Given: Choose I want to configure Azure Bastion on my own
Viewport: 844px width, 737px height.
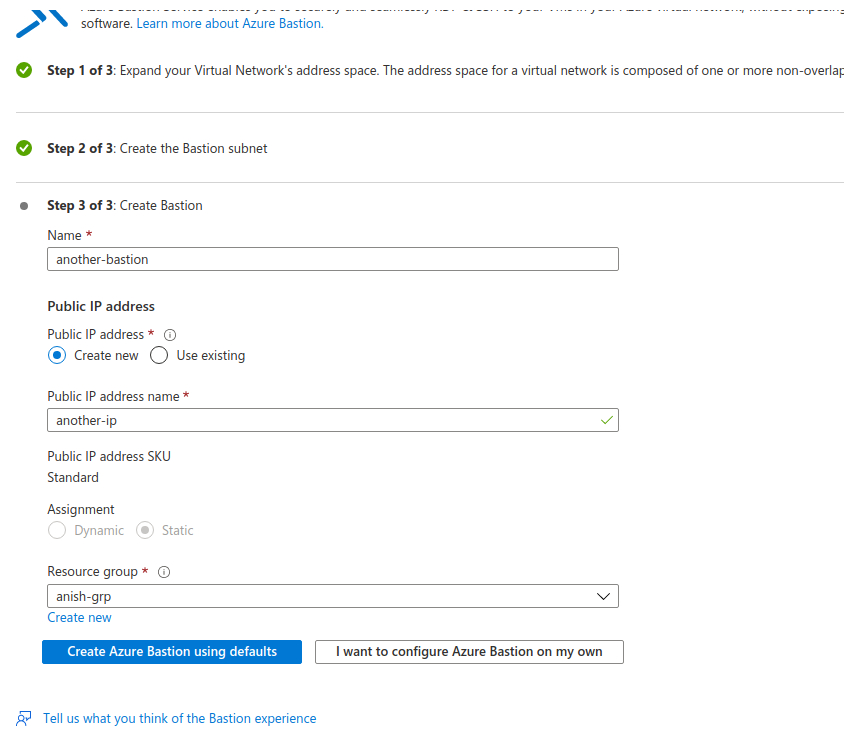Looking at the screenshot, I should (468, 651).
